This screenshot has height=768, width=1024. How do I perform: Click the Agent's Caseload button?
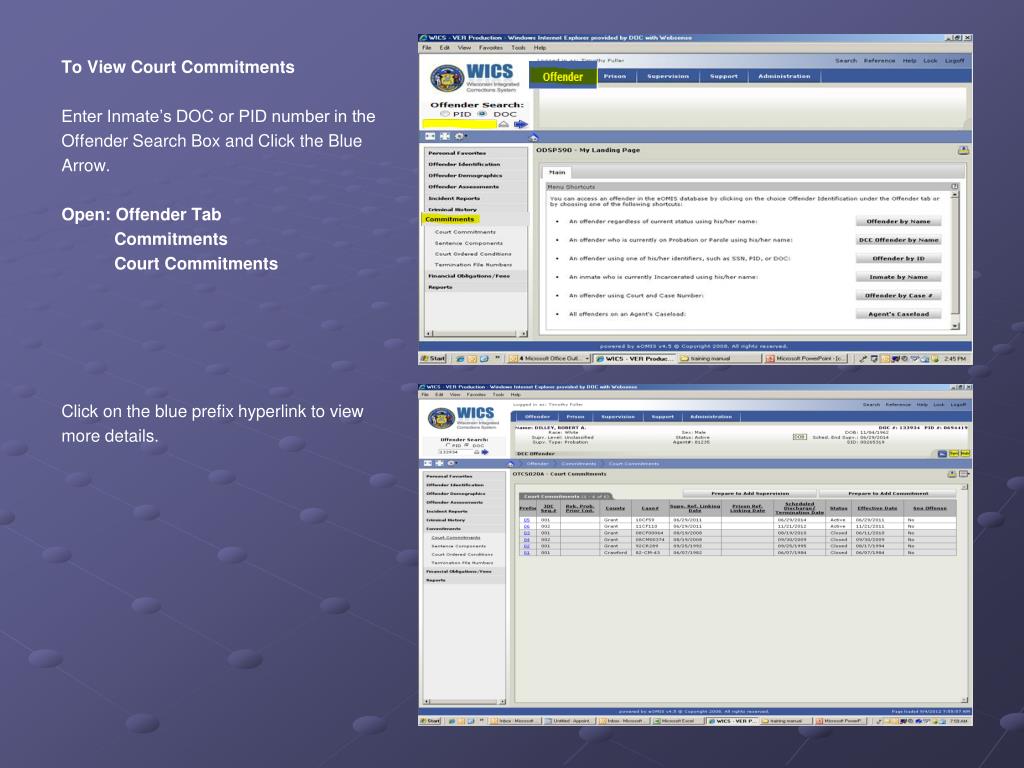pos(899,314)
